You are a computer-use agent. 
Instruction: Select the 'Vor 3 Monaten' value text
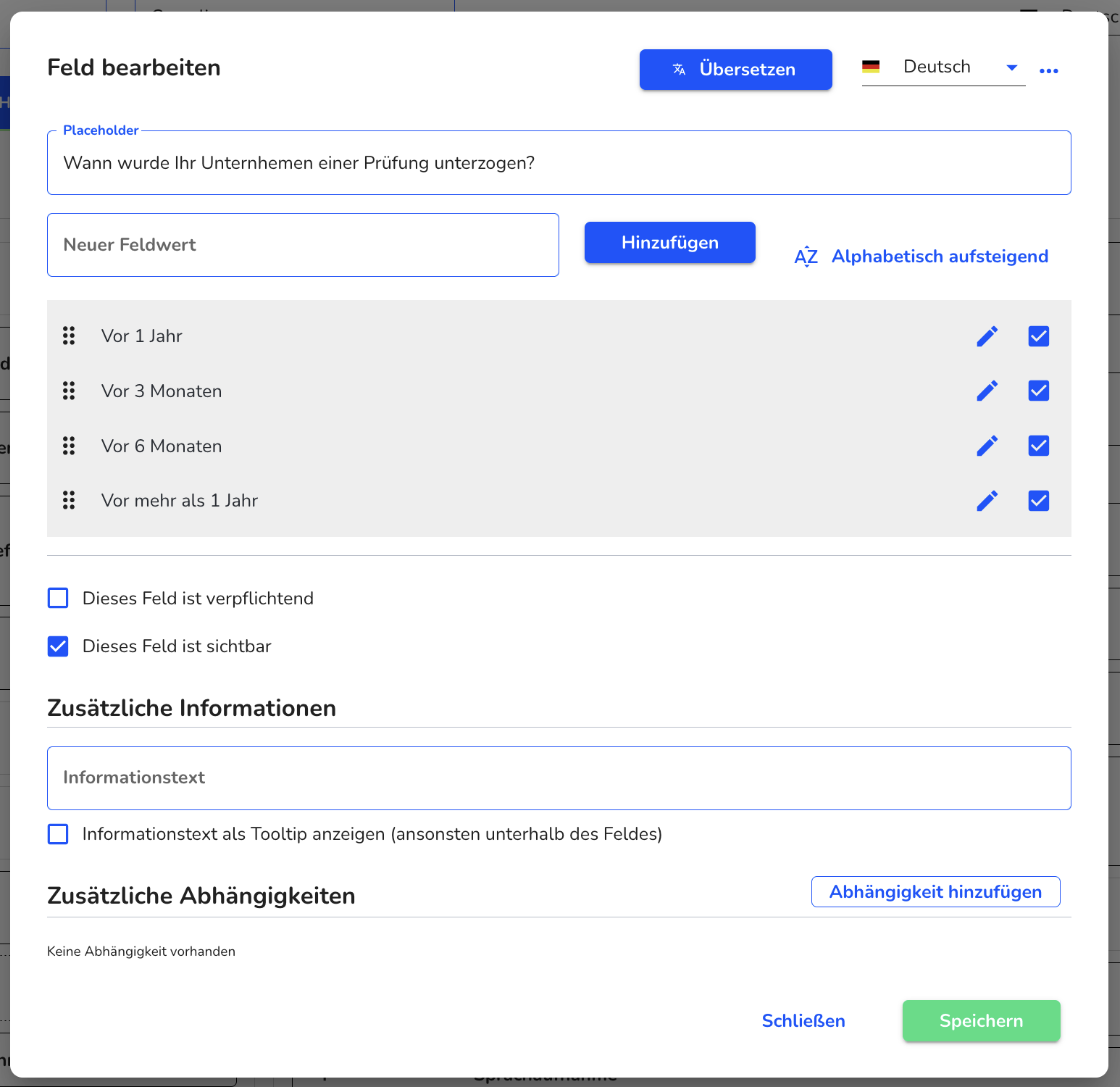pyautogui.click(x=162, y=391)
